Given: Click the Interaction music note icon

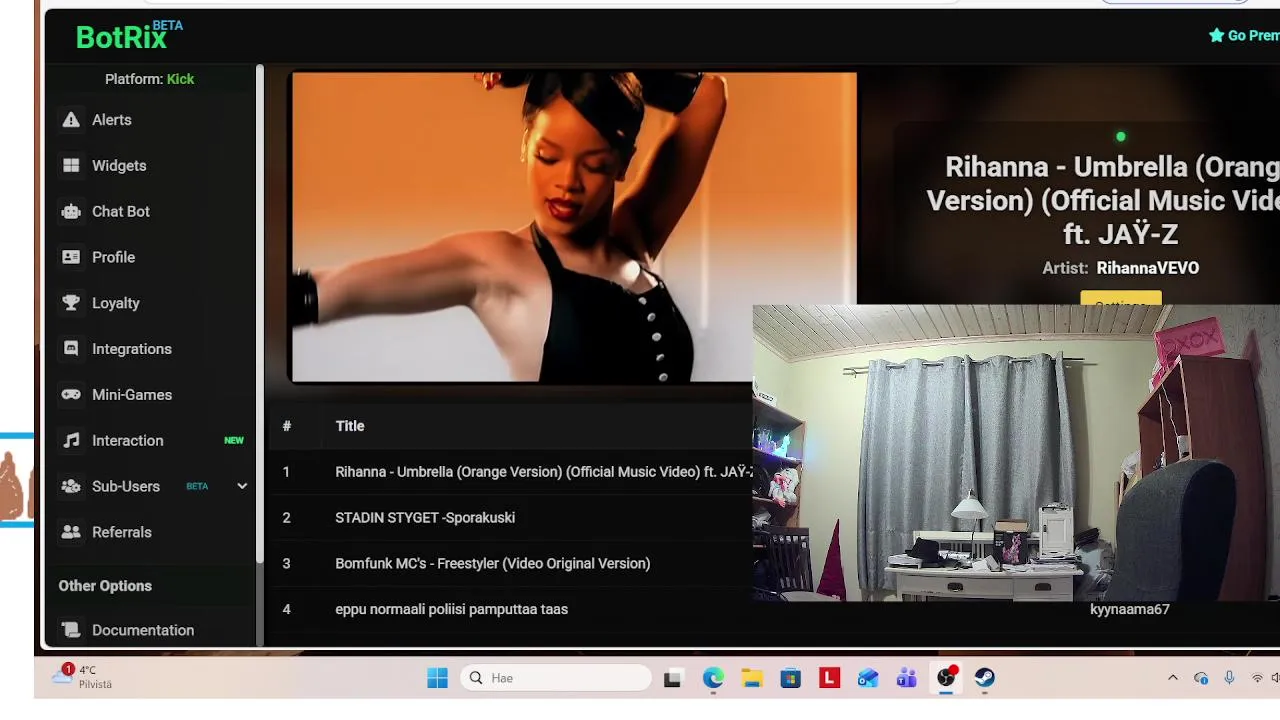Looking at the screenshot, I should click(x=71, y=441).
